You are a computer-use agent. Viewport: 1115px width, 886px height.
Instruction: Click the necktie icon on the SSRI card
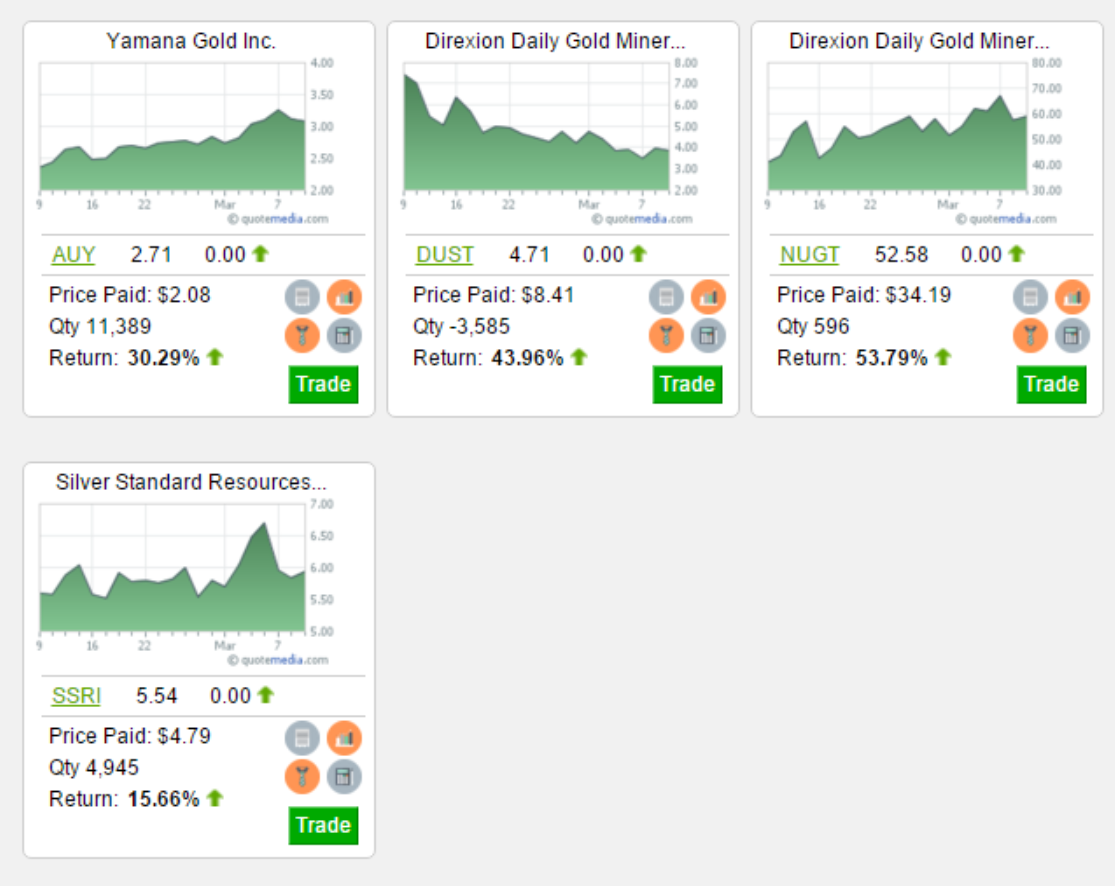click(302, 776)
